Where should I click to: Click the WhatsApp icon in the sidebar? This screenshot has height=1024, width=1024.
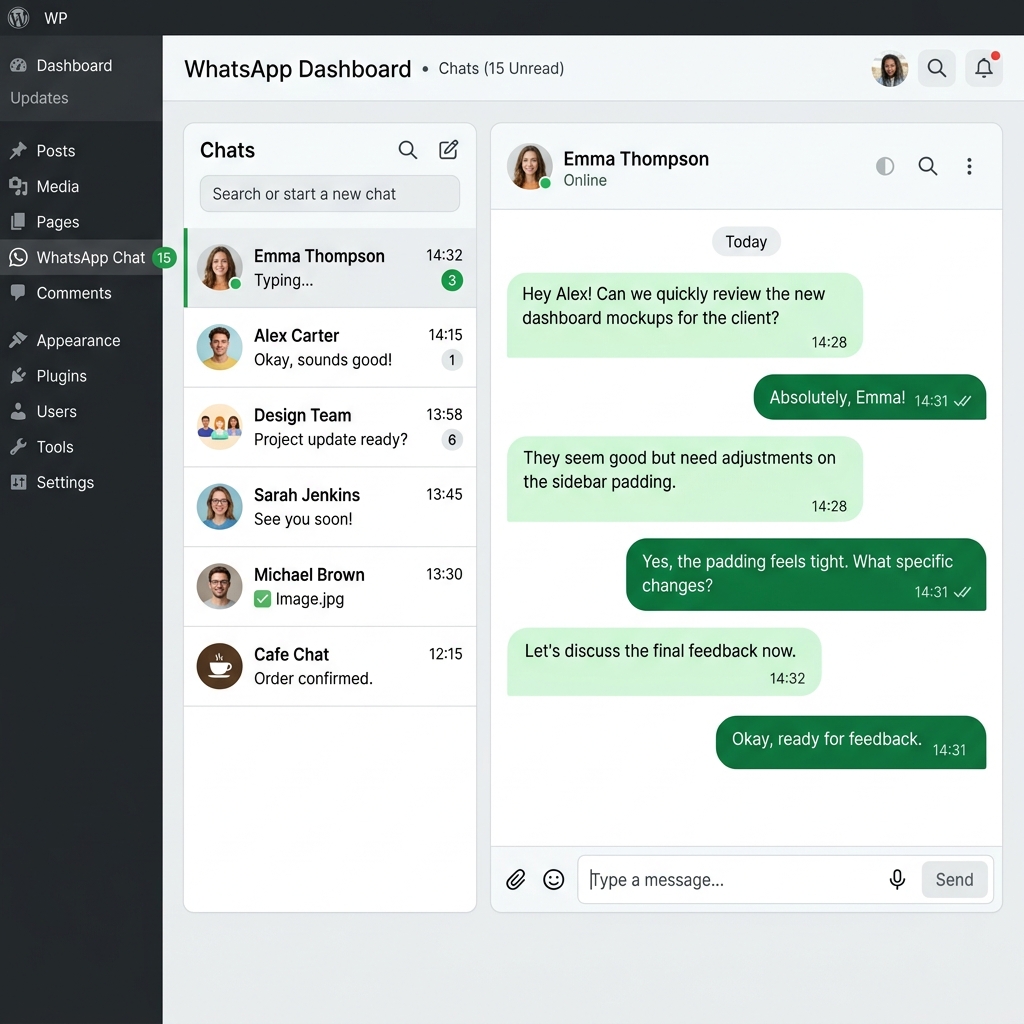[x=18, y=257]
